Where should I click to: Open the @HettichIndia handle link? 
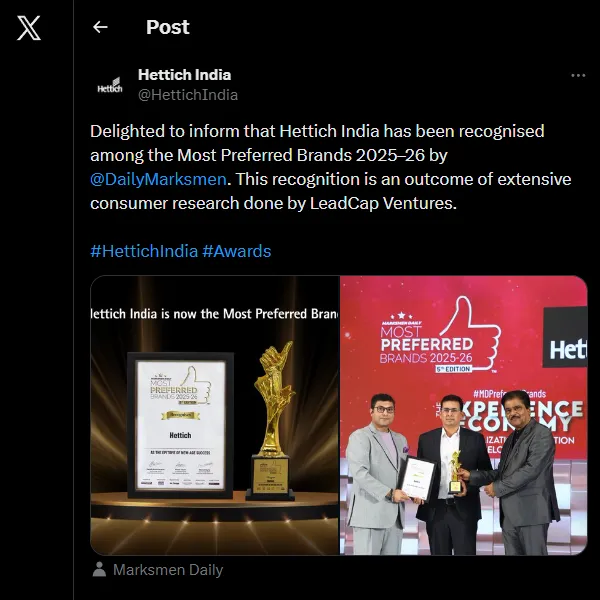point(188,95)
